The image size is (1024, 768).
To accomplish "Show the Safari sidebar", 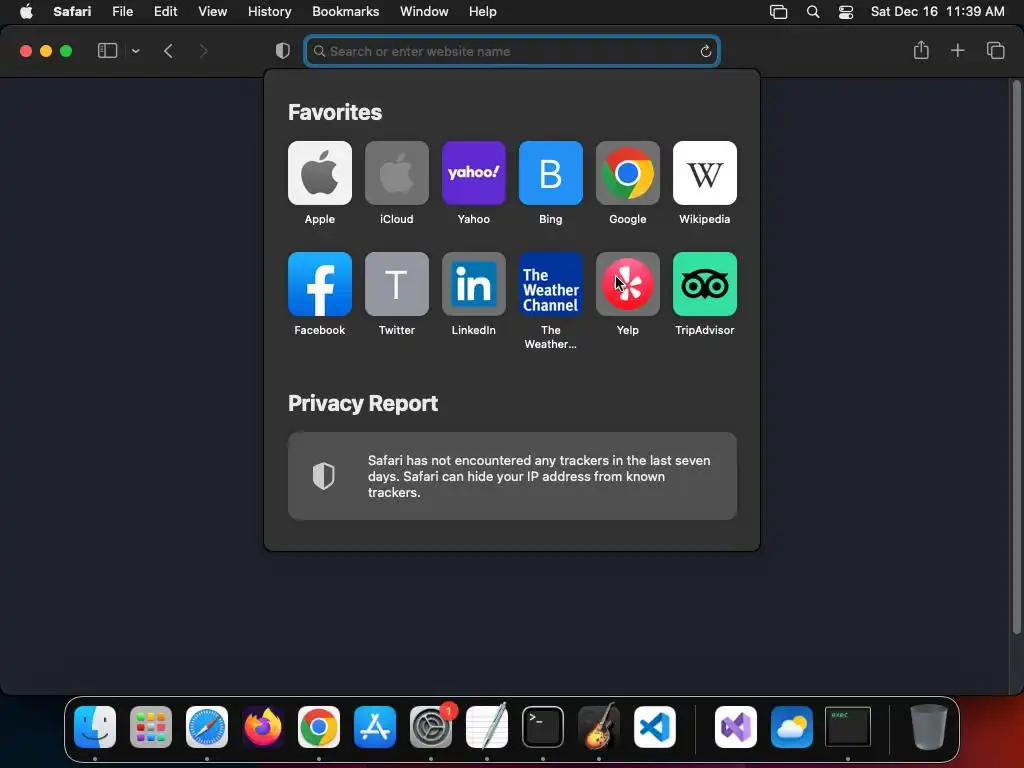I will pos(107,51).
